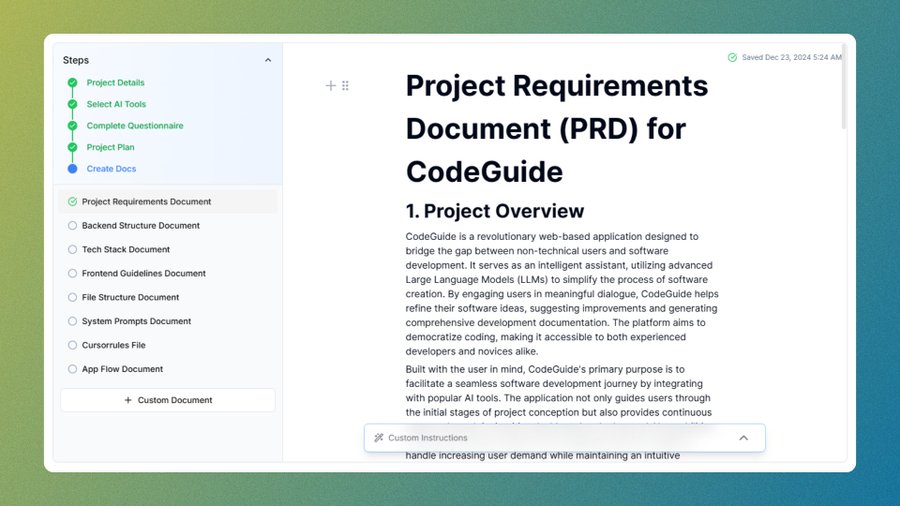Select the Create Docs step

tap(111, 169)
